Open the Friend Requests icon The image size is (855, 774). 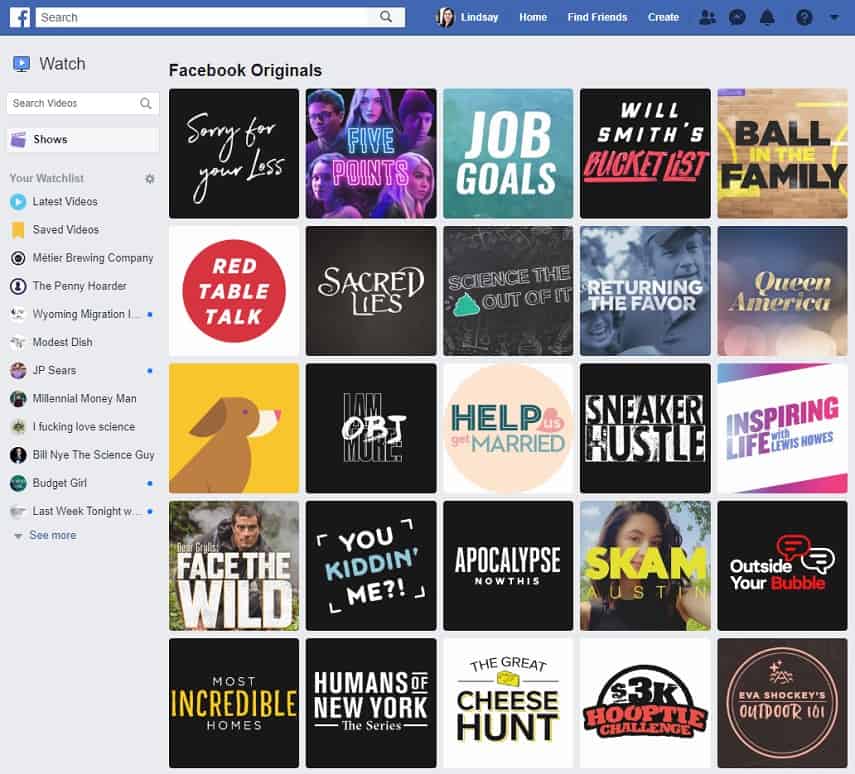tap(707, 17)
